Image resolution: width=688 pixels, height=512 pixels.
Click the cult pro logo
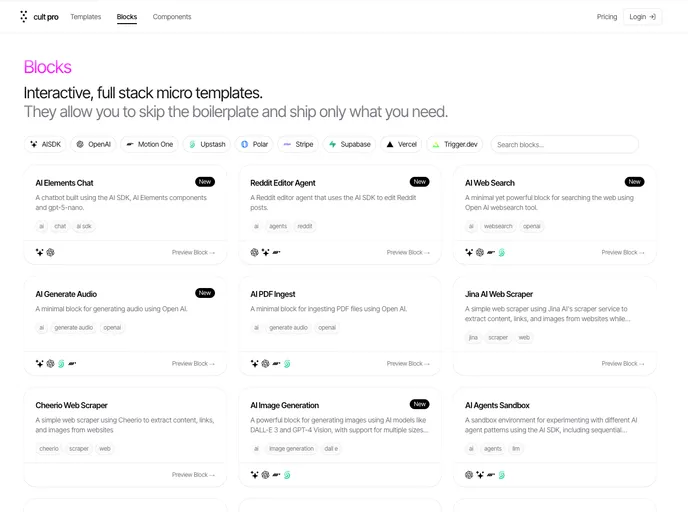39,17
